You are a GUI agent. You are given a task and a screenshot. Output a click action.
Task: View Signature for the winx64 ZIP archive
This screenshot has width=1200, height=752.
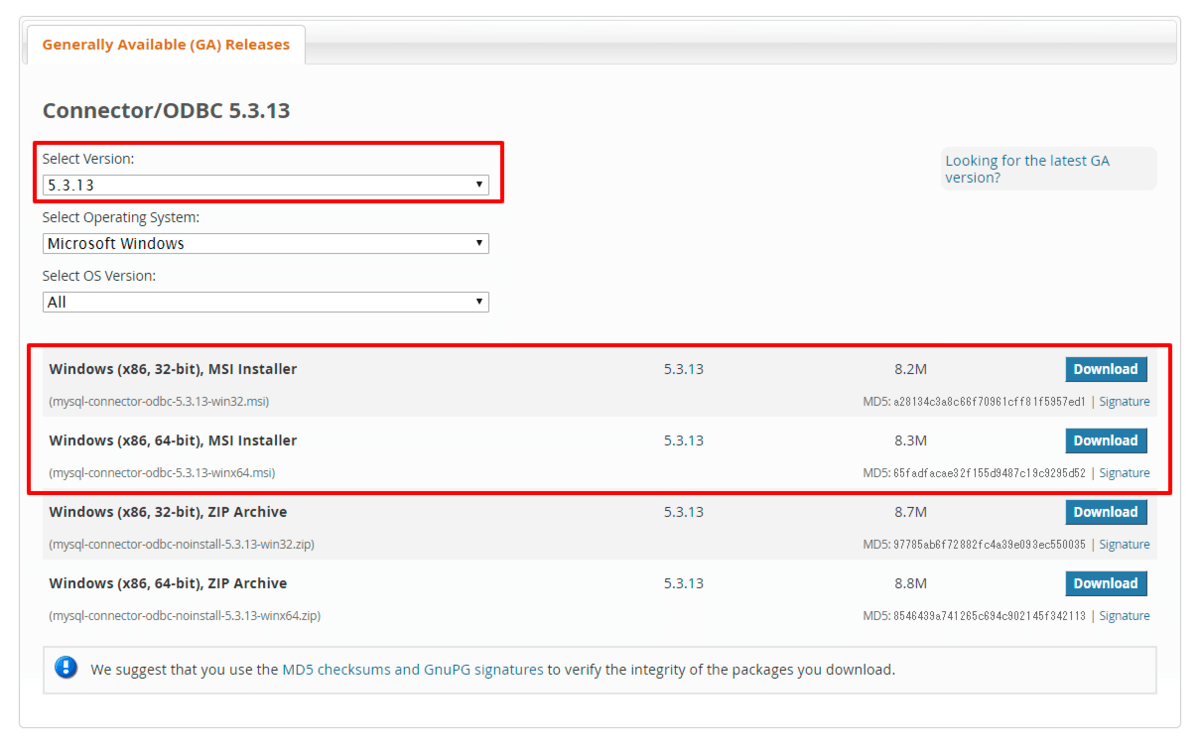1124,616
